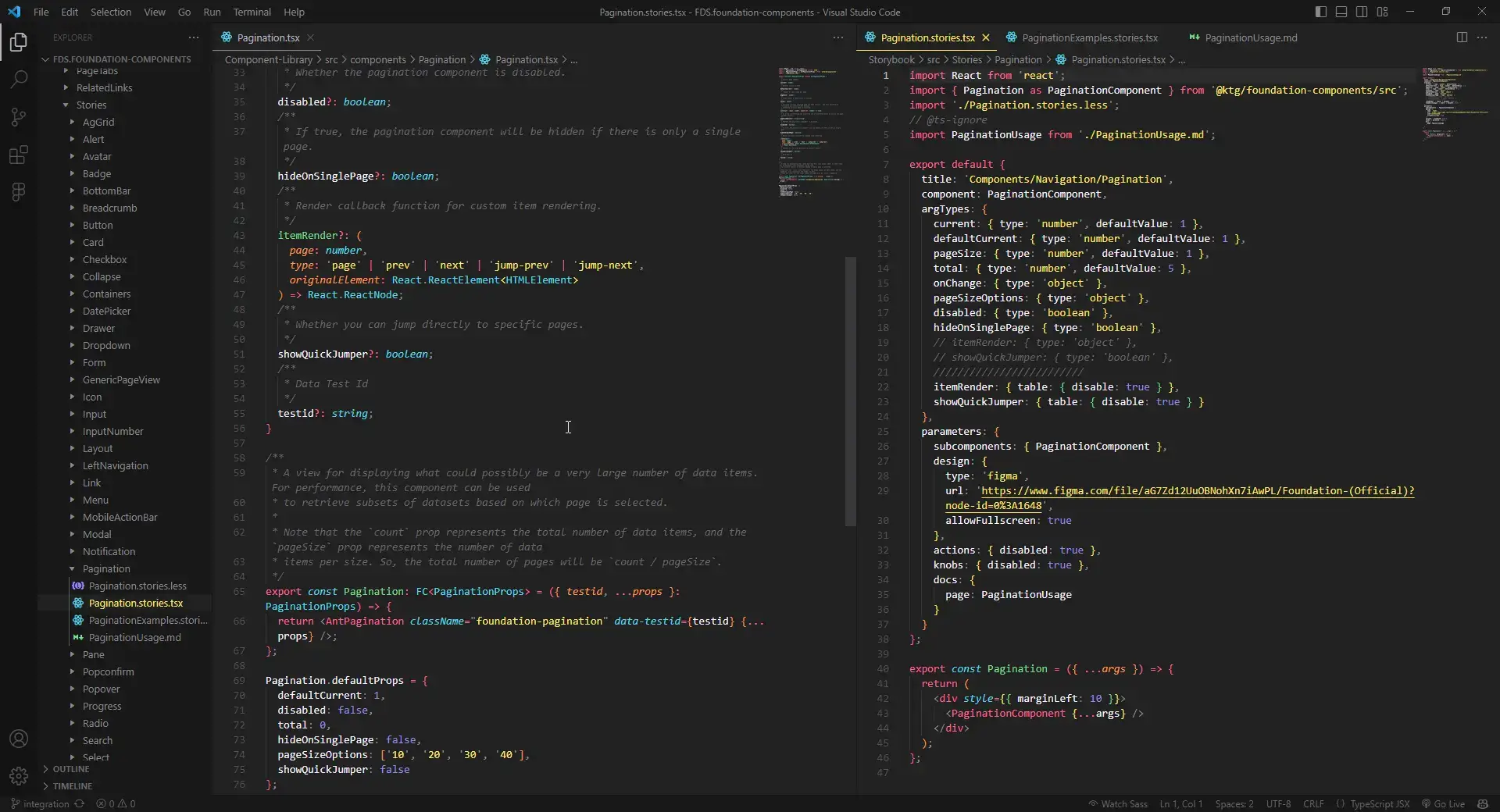Viewport: 1500px width, 812px height.
Task: Click the split editor right icon
Action: tap(1462, 37)
